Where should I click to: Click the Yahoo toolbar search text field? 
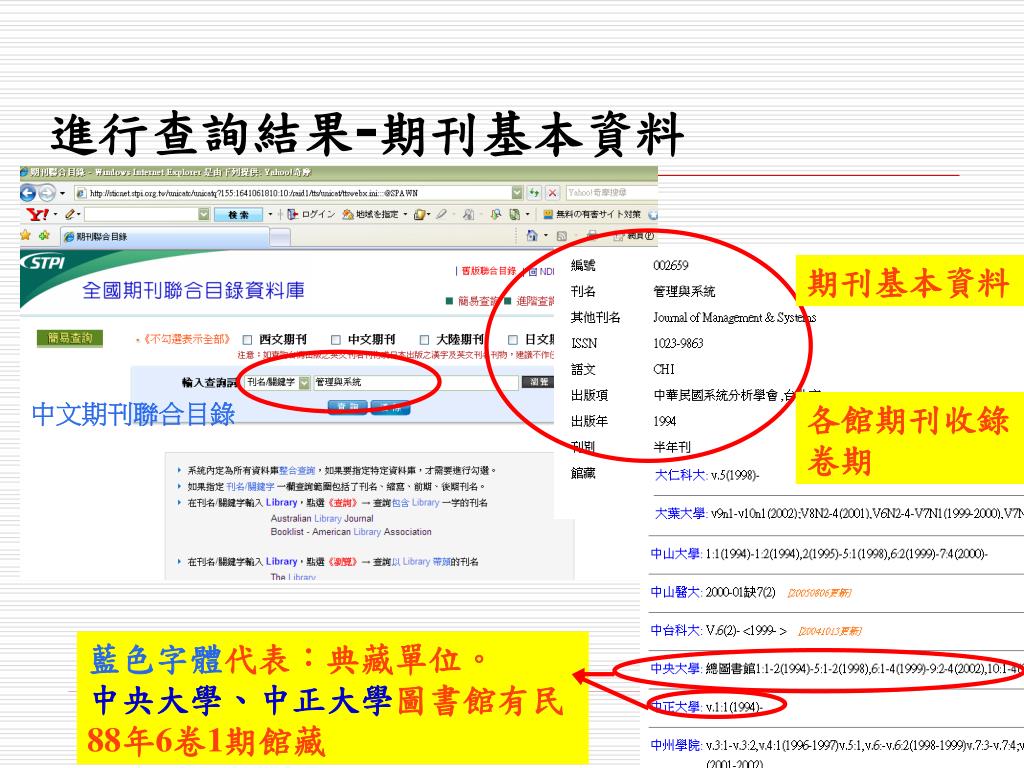pos(140,214)
